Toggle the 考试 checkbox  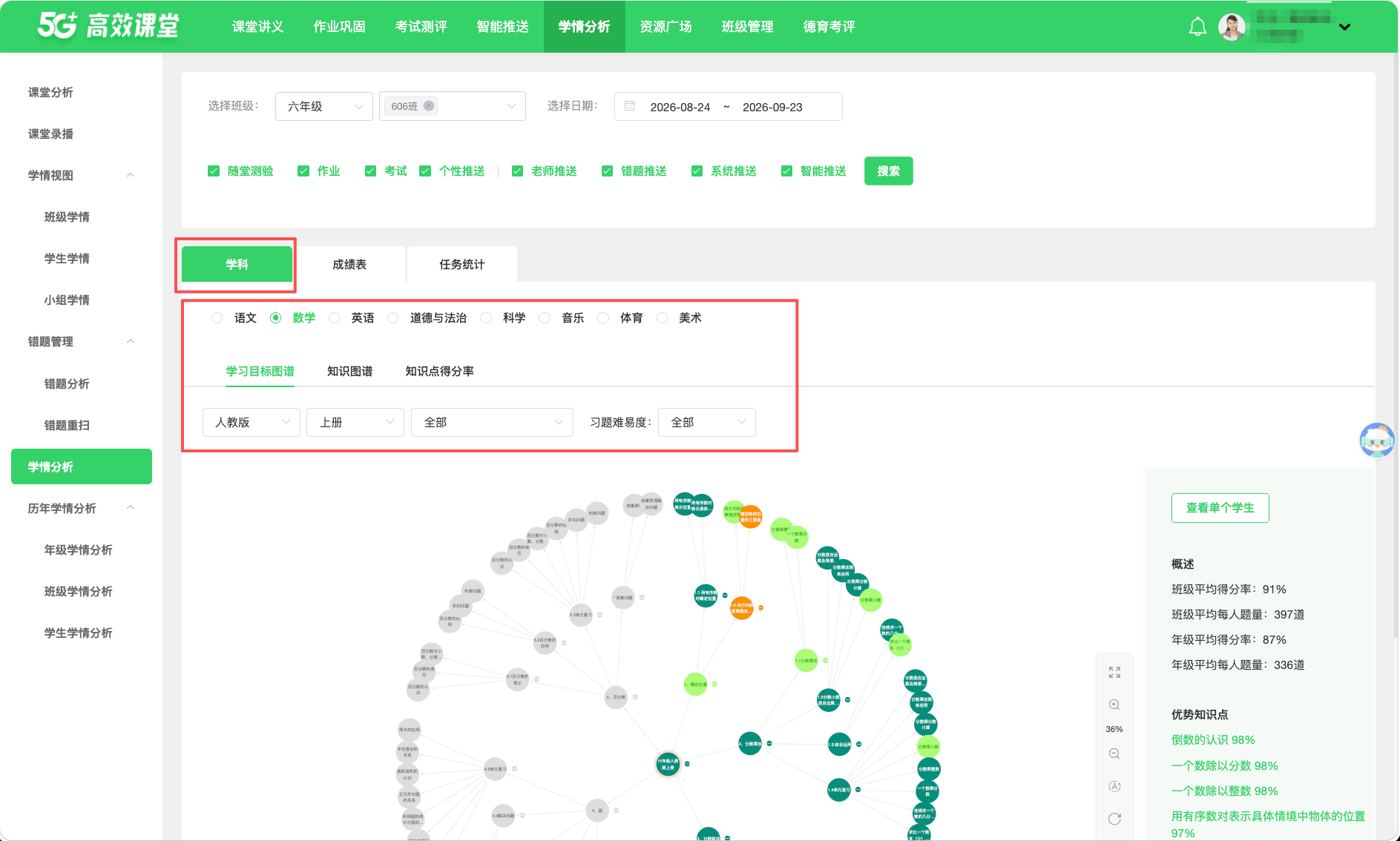(370, 171)
